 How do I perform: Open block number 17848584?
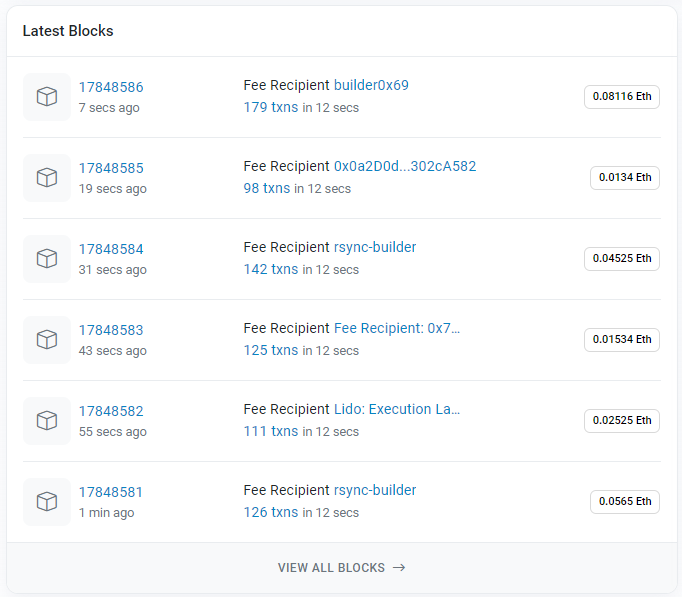point(111,249)
